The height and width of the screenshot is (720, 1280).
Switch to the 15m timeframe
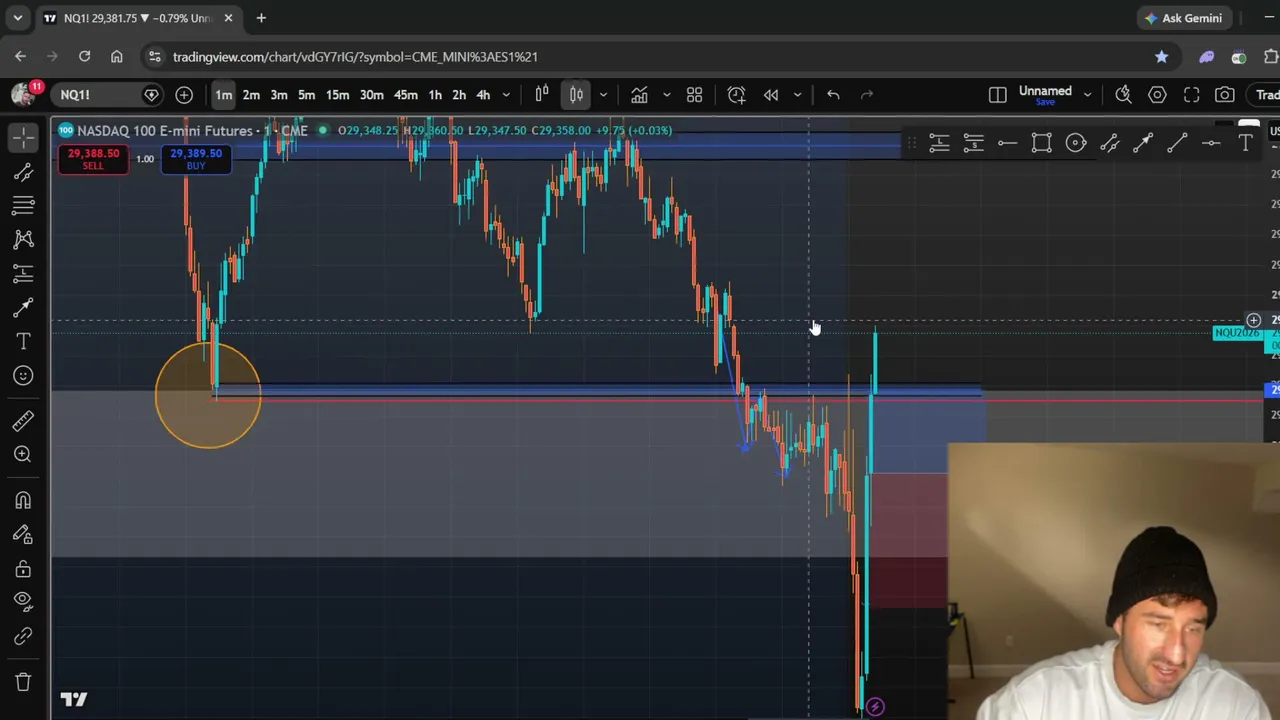click(337, 95)
